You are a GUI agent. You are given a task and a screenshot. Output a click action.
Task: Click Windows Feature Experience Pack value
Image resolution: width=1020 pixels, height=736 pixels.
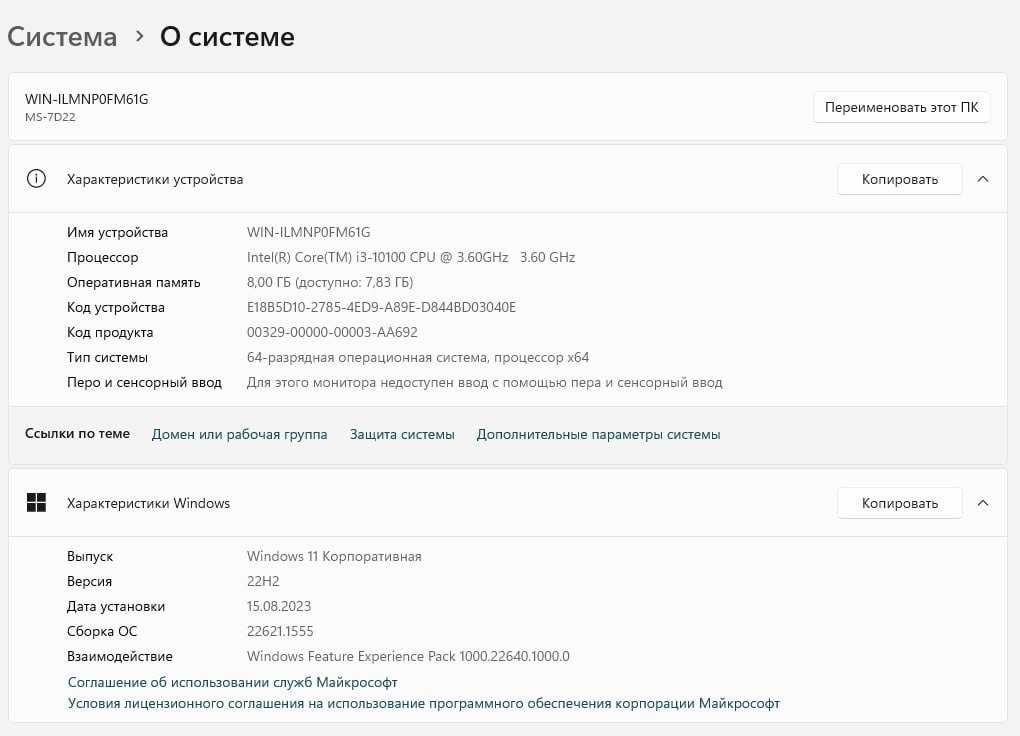408,657
